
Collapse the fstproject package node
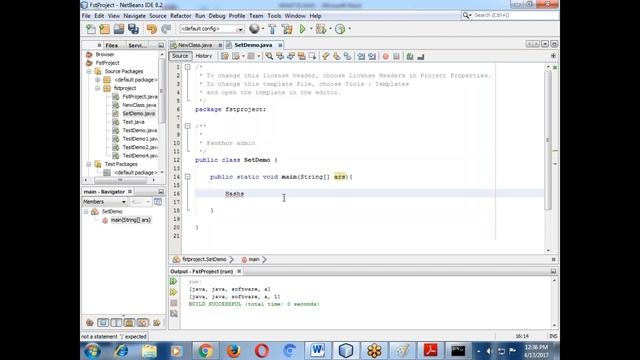point(98,88)
